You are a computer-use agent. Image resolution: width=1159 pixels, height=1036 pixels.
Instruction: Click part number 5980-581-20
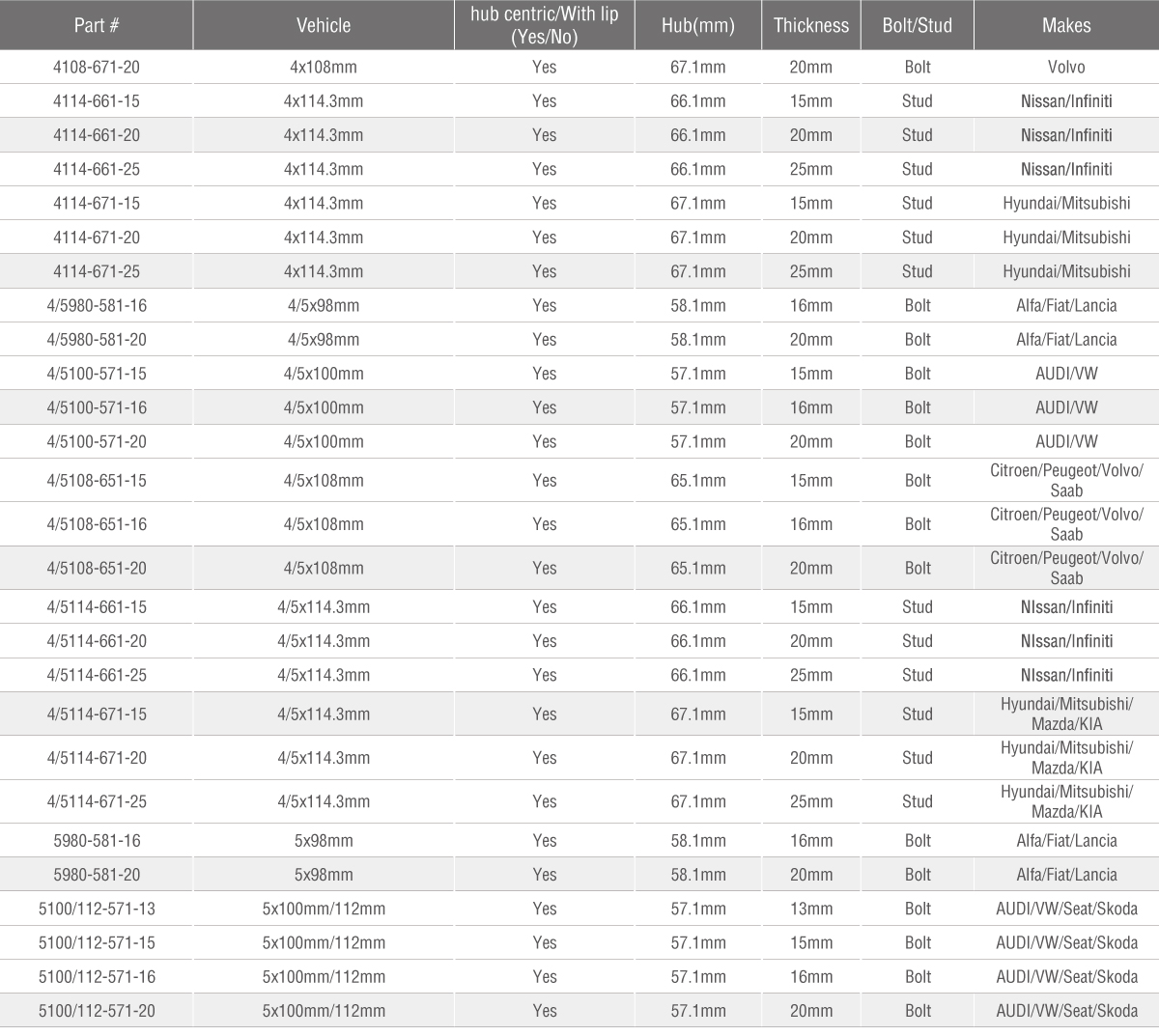click(97, 875)
